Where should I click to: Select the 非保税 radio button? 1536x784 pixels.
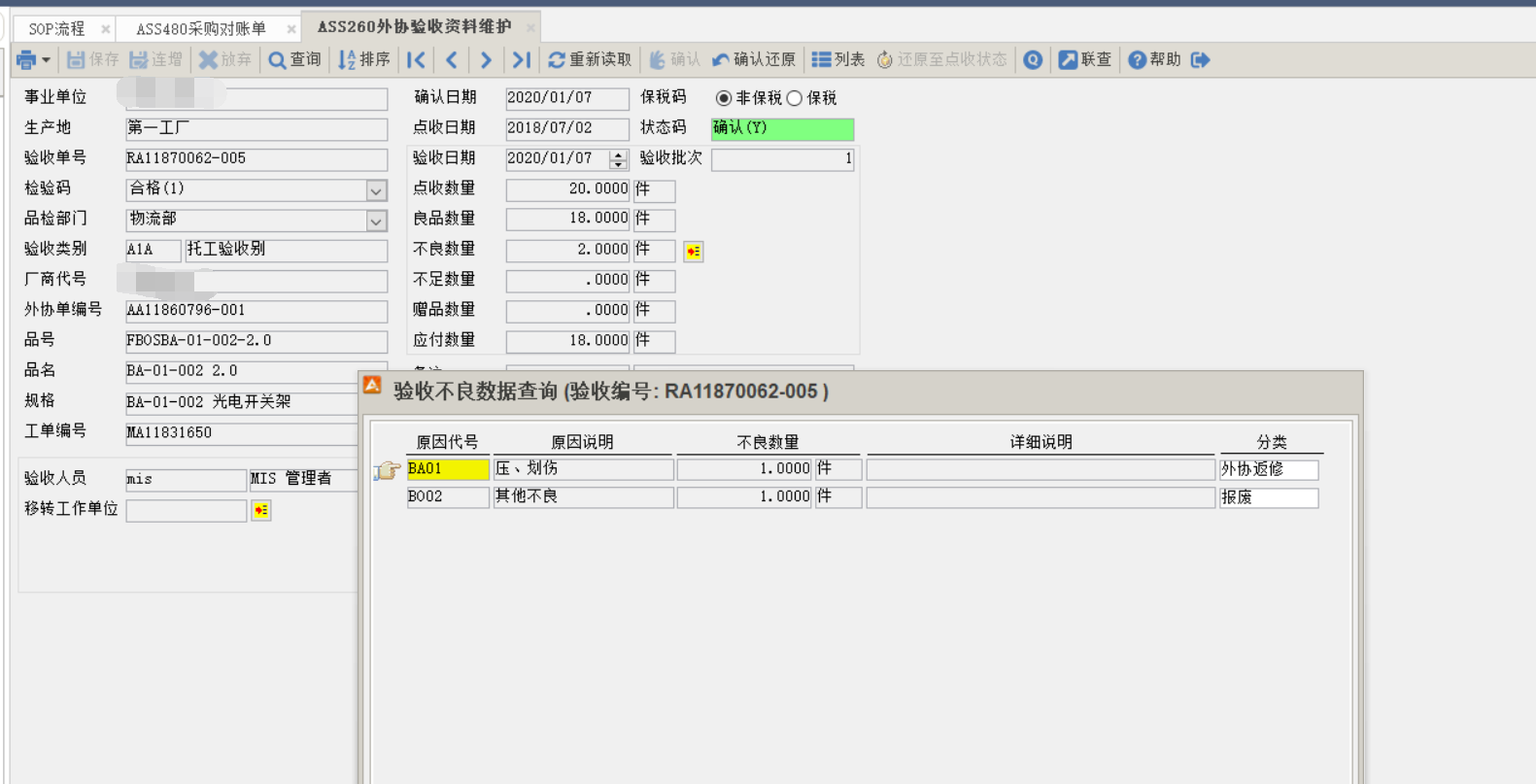[x=724, y=98]
